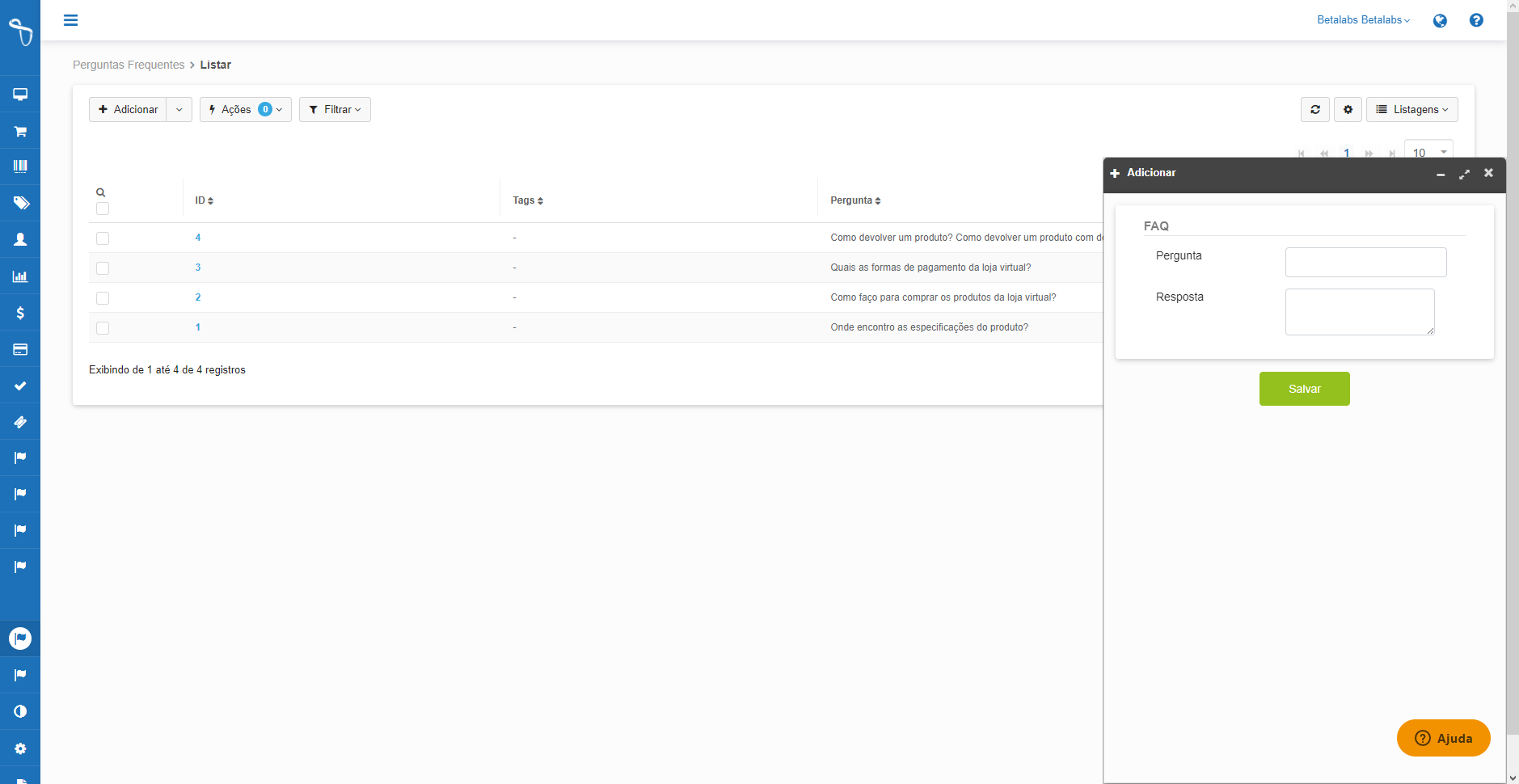Check the checkbox for row ID 4
The height and width of the screenshot is (784, 1519).
click(103, 238)
